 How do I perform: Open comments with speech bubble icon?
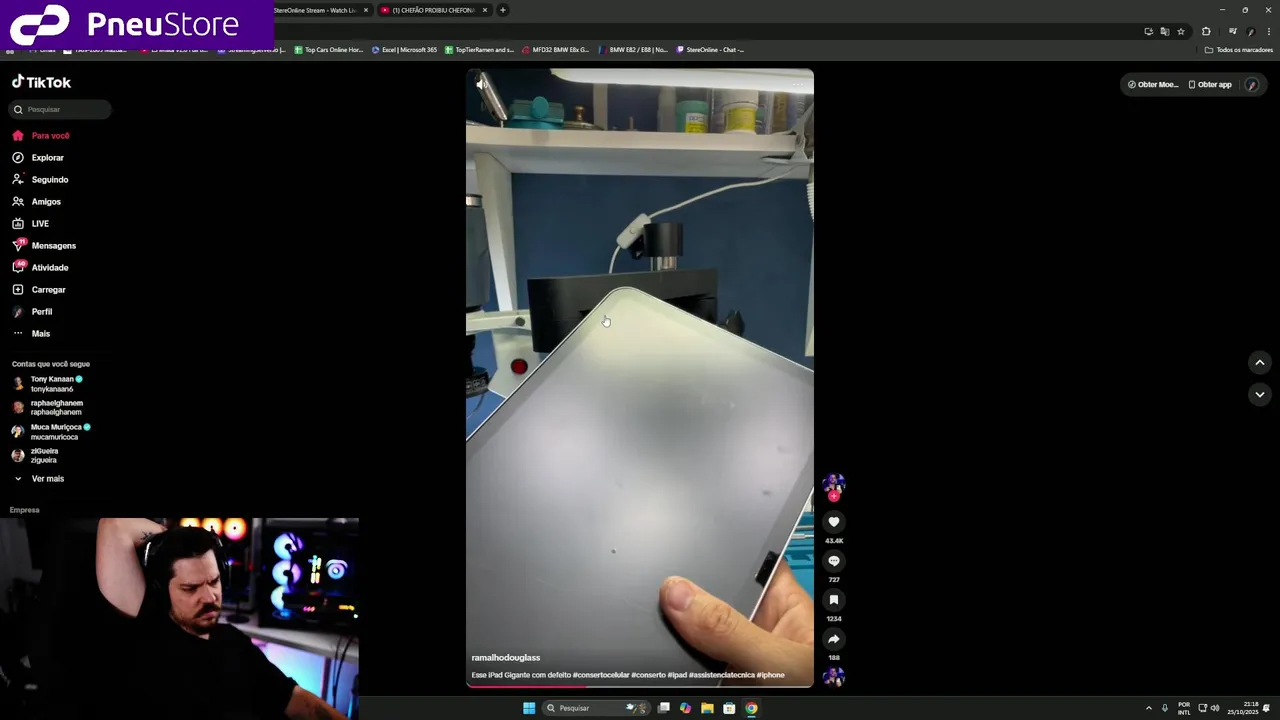[x=833, y=561]
